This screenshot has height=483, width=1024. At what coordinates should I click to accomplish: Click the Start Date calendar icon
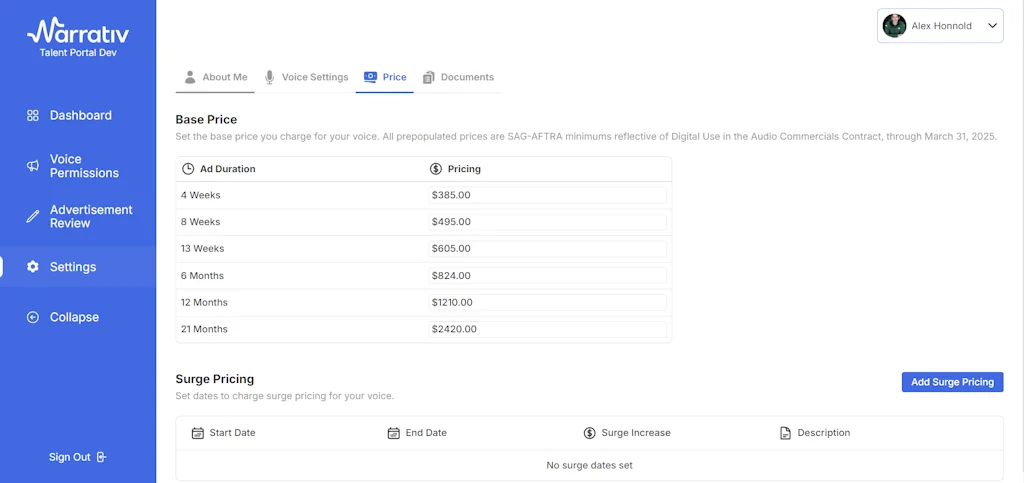(198, 433)
